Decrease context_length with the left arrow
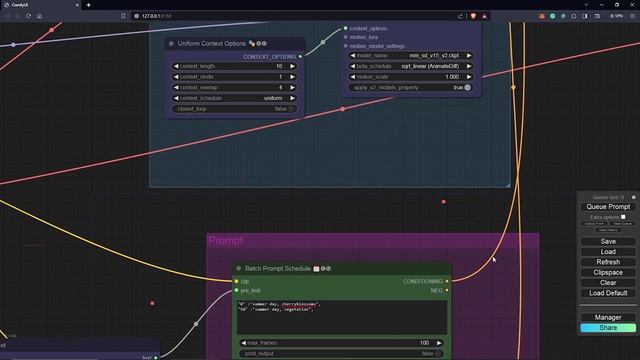Viewport: 640px width, 360px height. [176, 66]
